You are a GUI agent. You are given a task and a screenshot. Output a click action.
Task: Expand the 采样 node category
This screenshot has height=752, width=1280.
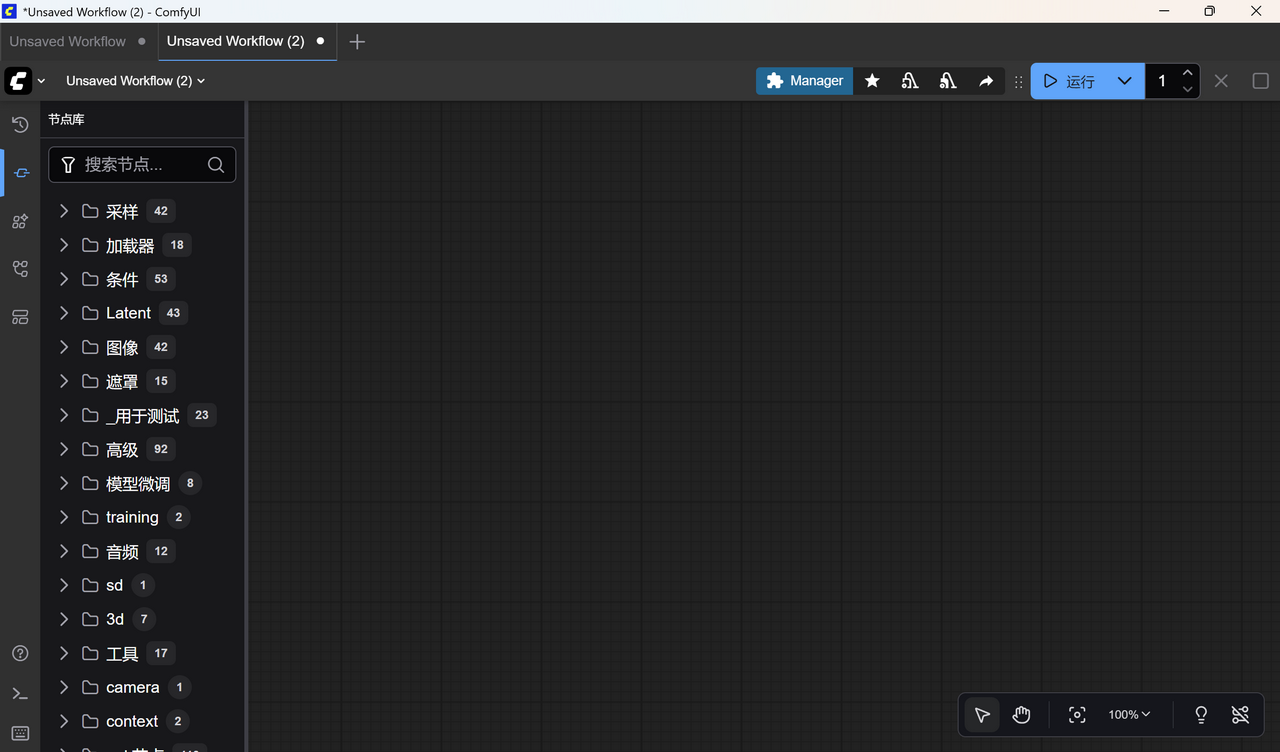[x=63, y=211]
